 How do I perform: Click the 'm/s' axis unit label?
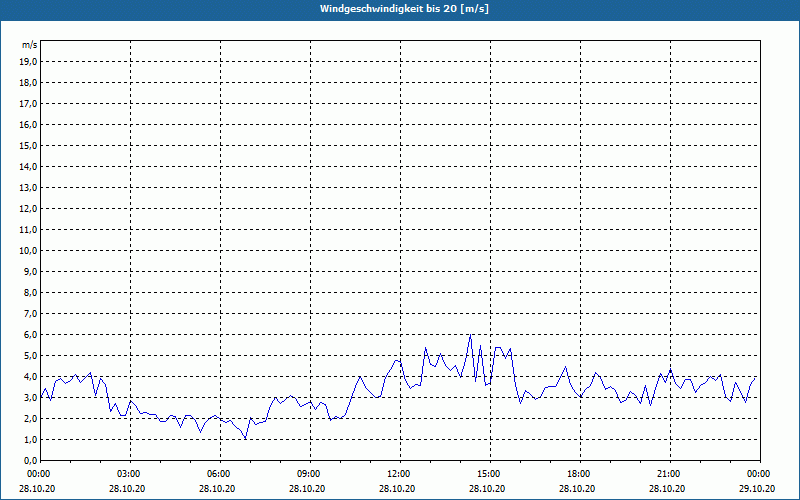29,45
